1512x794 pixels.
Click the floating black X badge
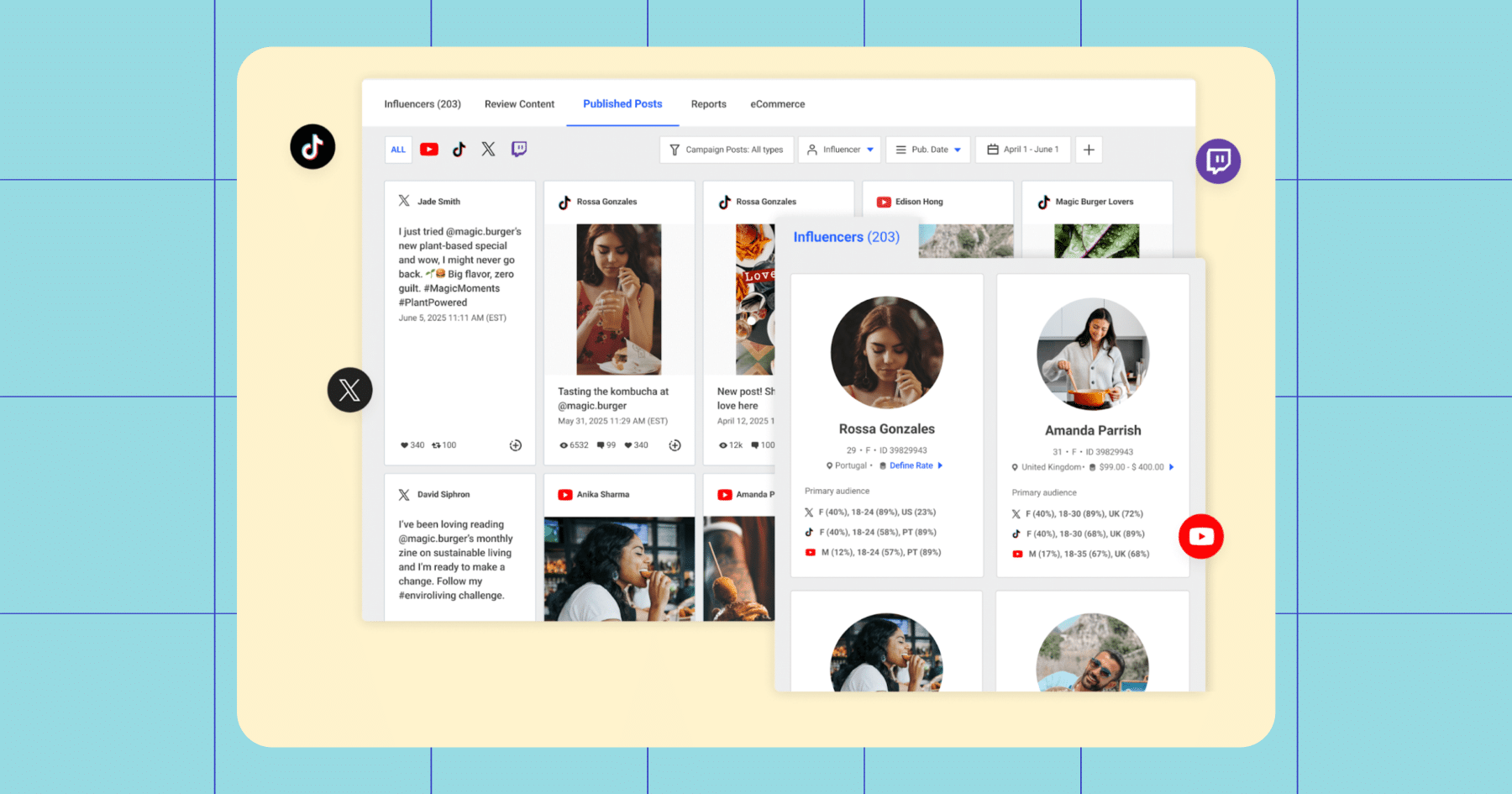[349, 390]
